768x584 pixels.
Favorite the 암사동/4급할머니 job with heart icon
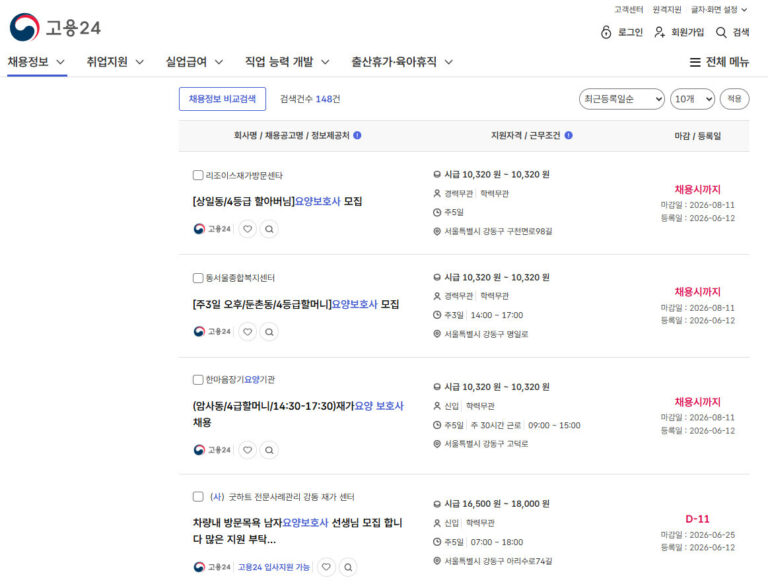click(248, 450)
